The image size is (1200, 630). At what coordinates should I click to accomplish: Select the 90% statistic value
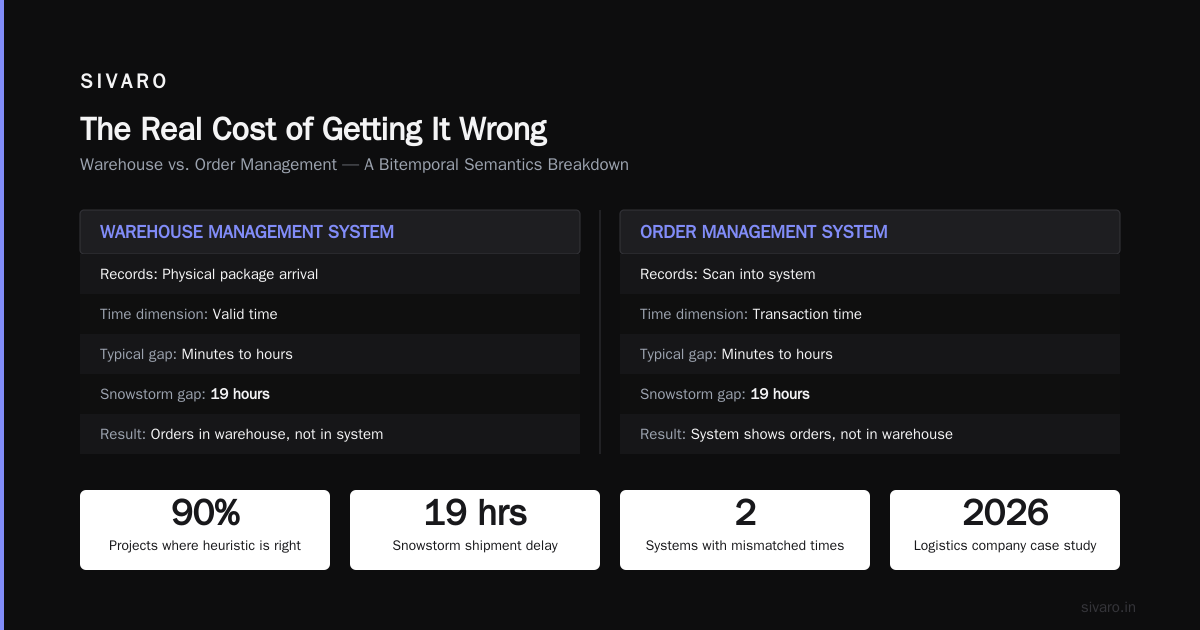205,513
